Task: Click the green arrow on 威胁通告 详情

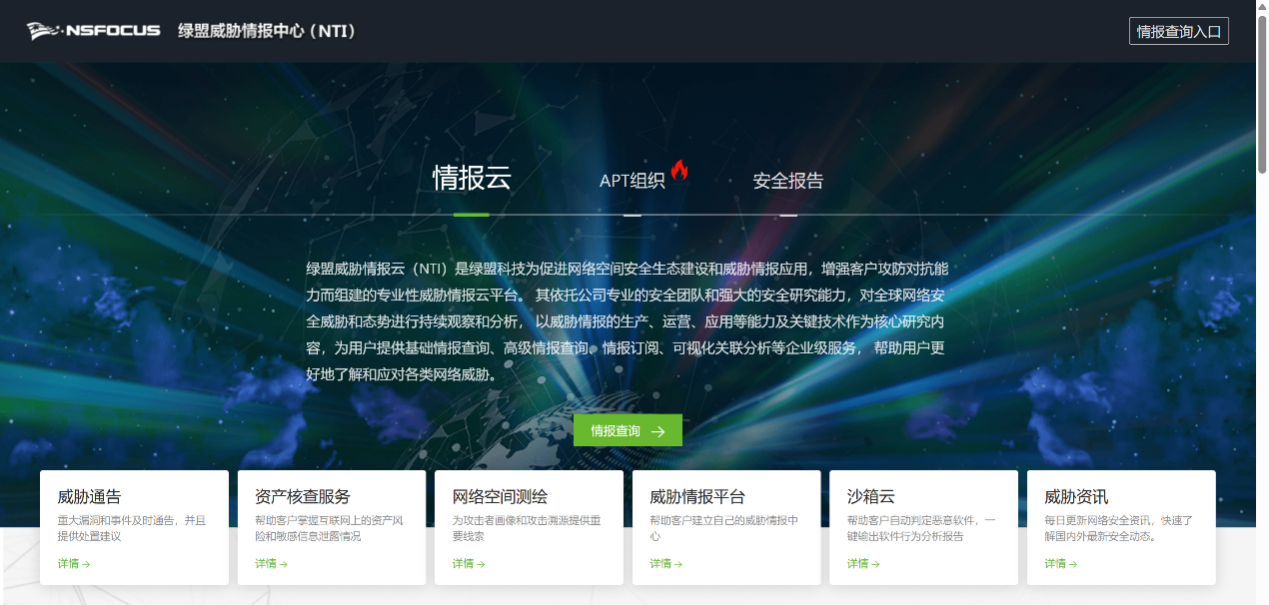Action: 84,563
